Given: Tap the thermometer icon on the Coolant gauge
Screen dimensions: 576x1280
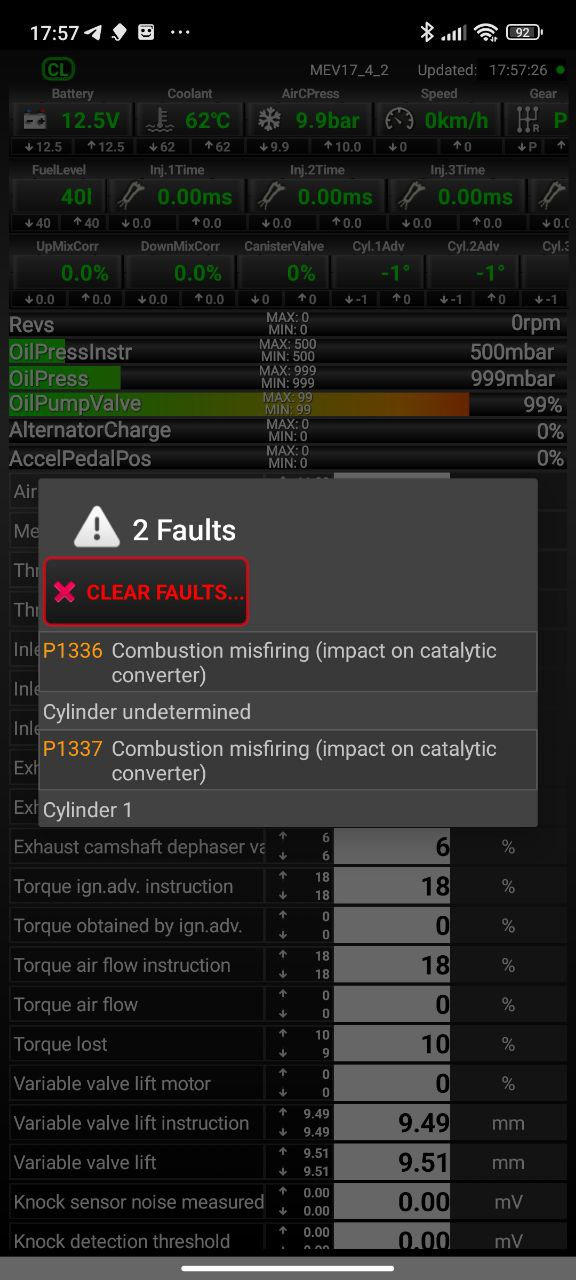Looking at the screenshot, I should tap(158, 118).
